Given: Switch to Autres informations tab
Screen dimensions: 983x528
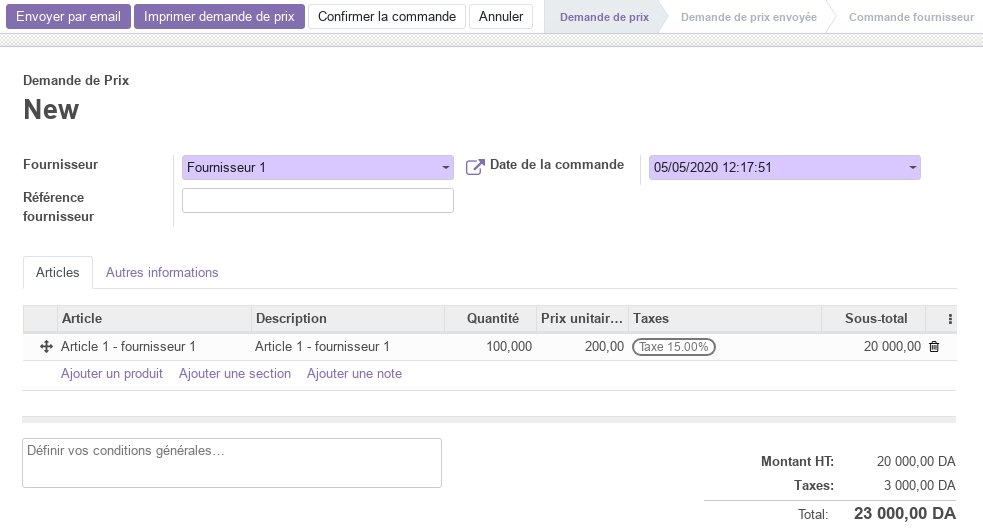Looking at the screenshot, I should coord(162,272).
